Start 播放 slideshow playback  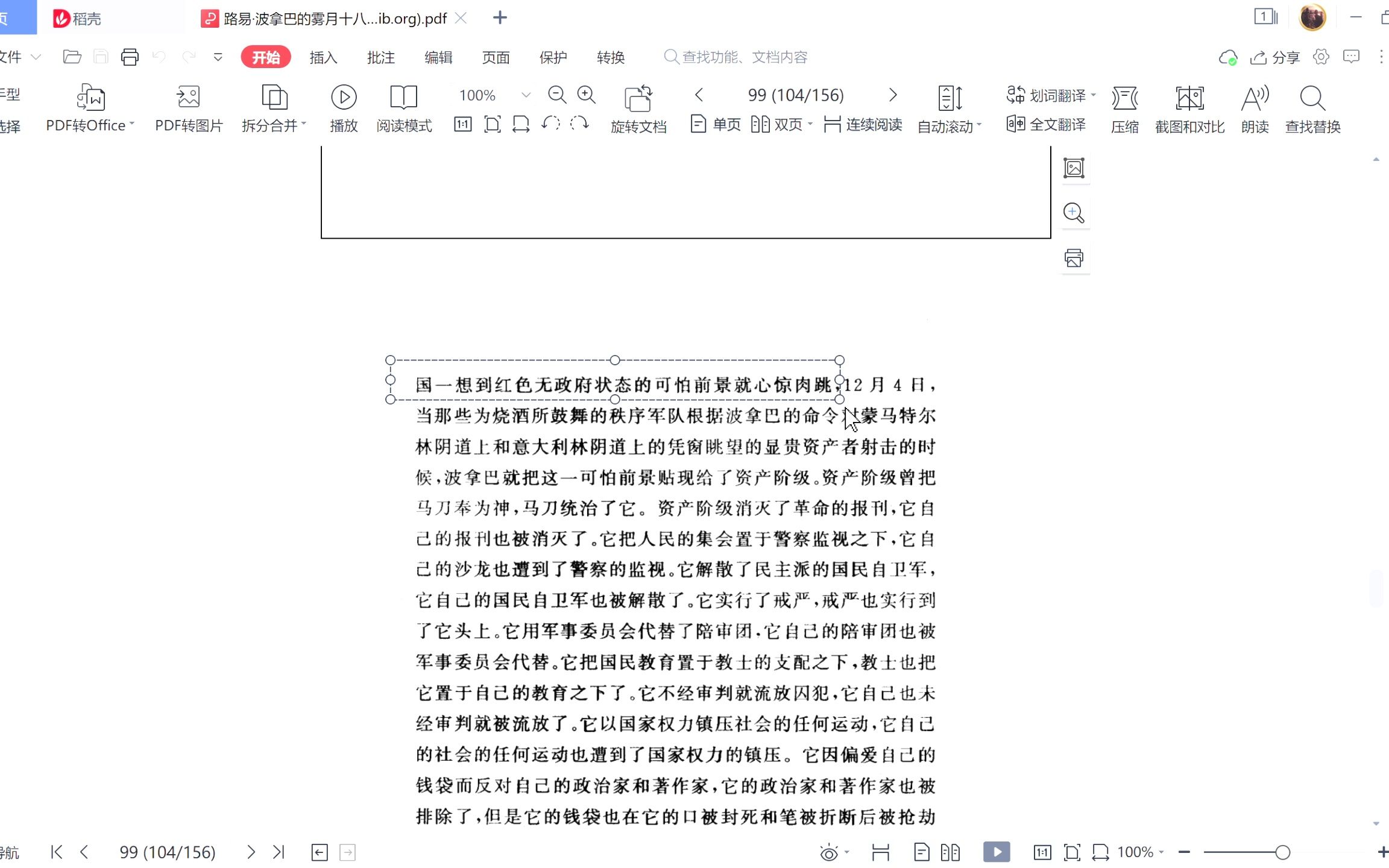click(x=344, y=108)
